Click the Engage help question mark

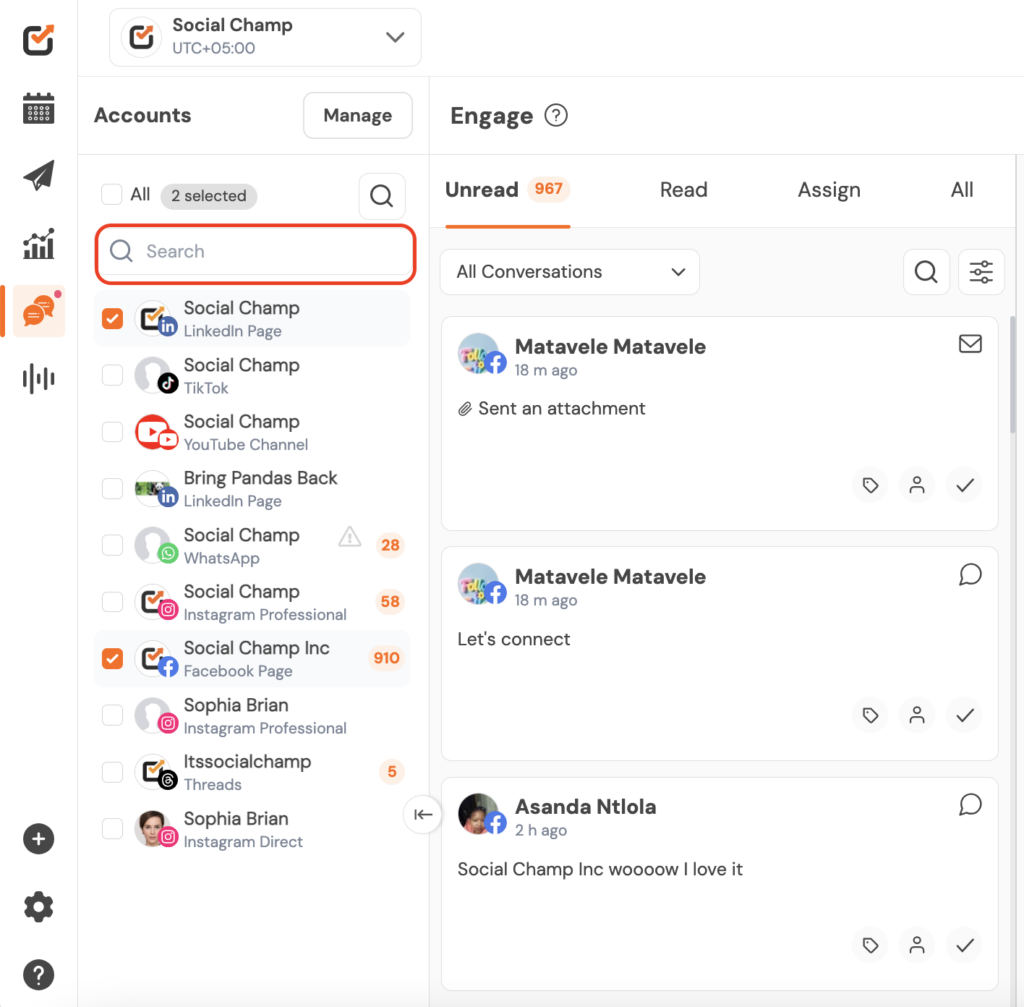click(x=556, y=116)
